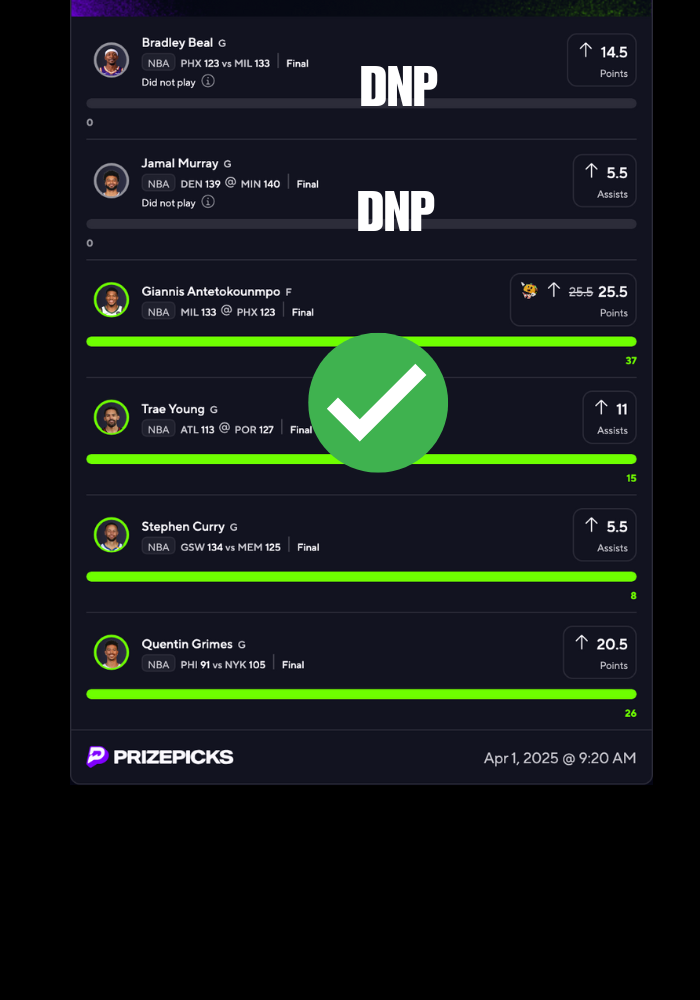Tap the PrizePicks logo icon

point(98,756)
